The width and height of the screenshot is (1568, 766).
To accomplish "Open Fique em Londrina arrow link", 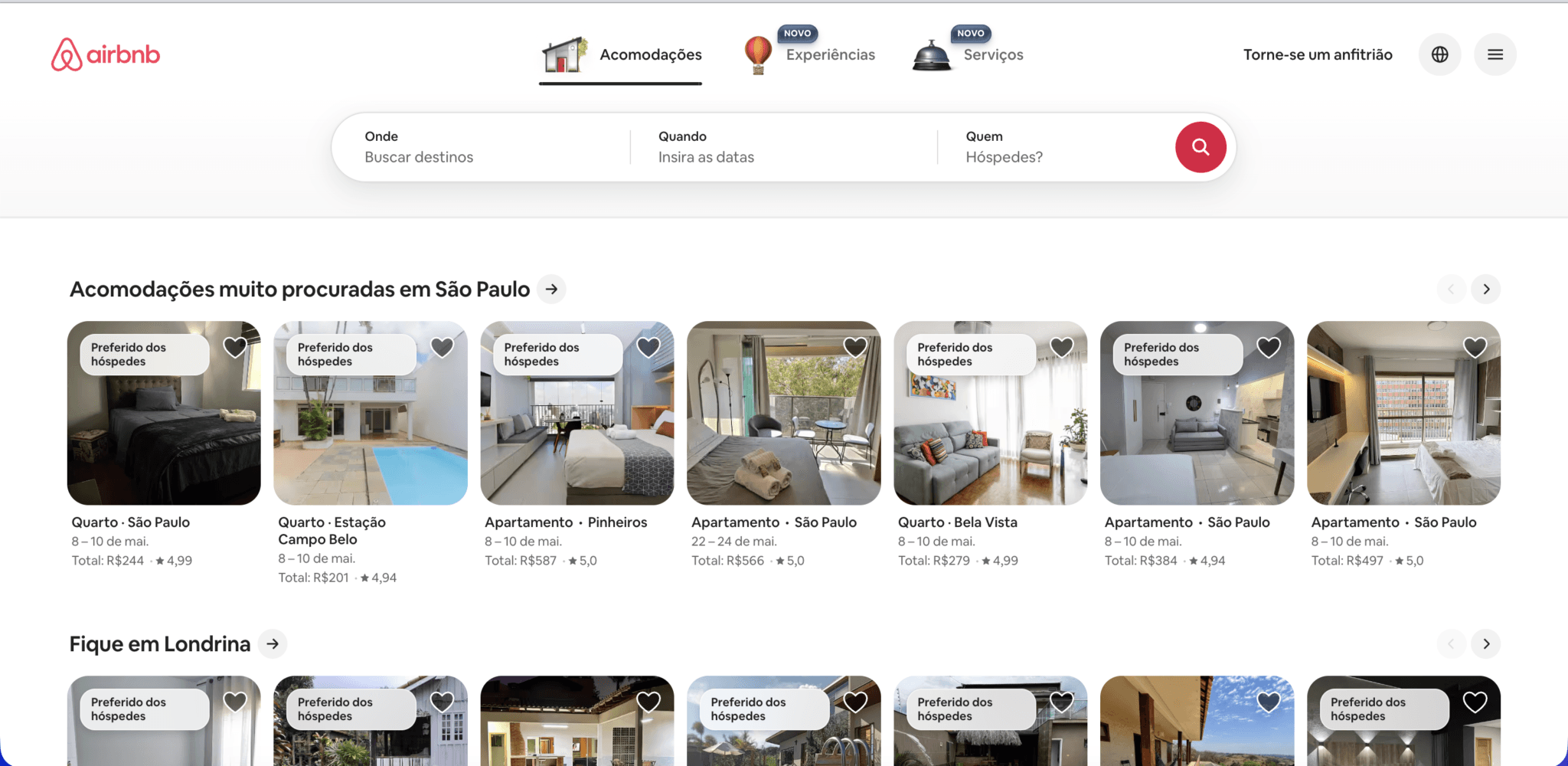I will coord(273,643).
